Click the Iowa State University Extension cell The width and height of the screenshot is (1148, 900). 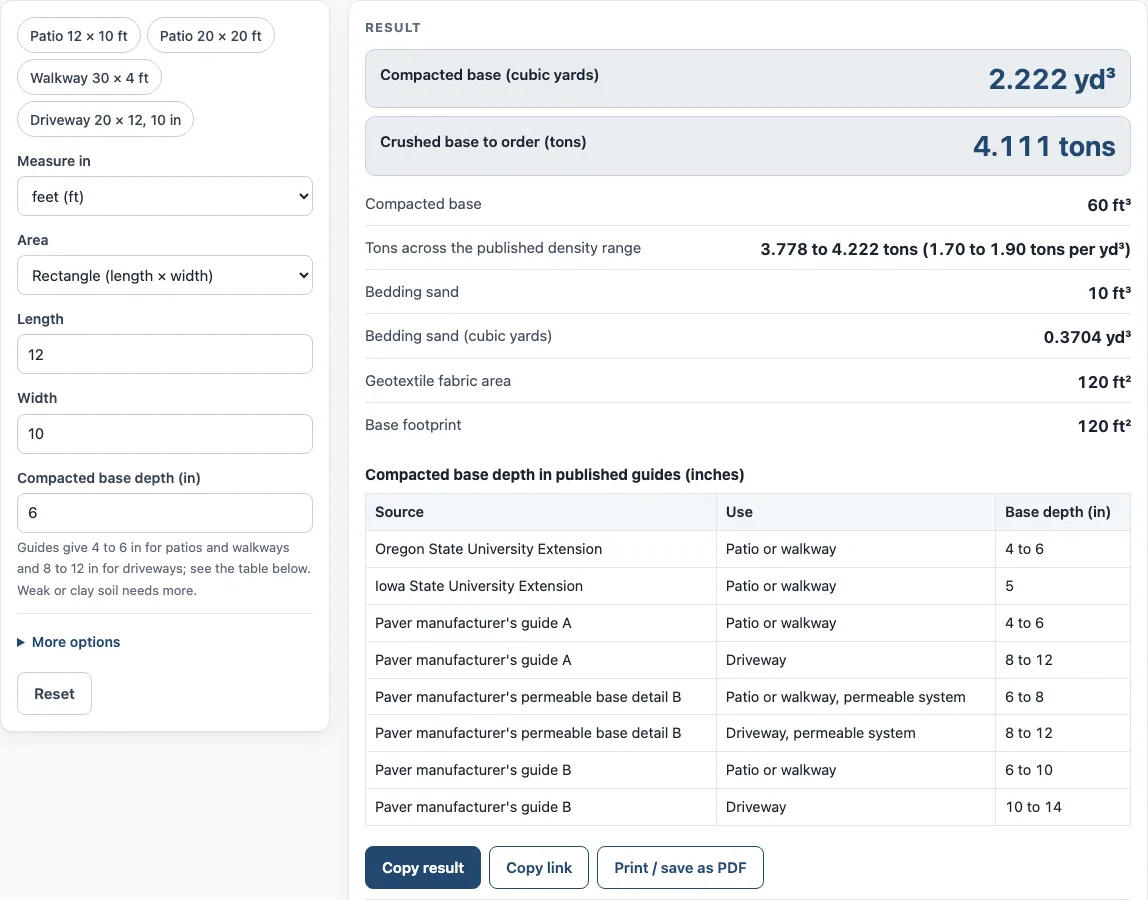pos(541,586)
